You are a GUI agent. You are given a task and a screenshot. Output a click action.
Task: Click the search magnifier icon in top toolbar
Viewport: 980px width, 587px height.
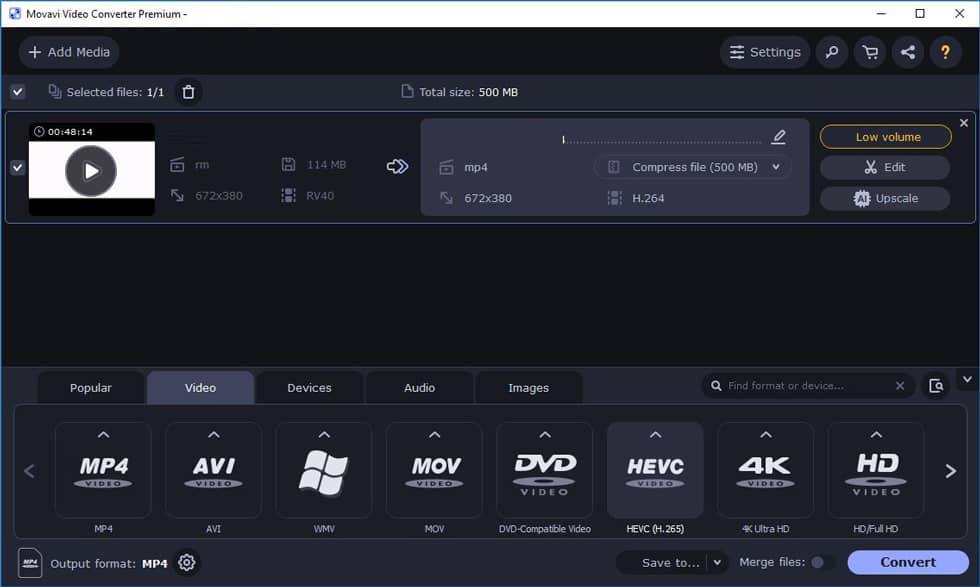coord(831,52)
